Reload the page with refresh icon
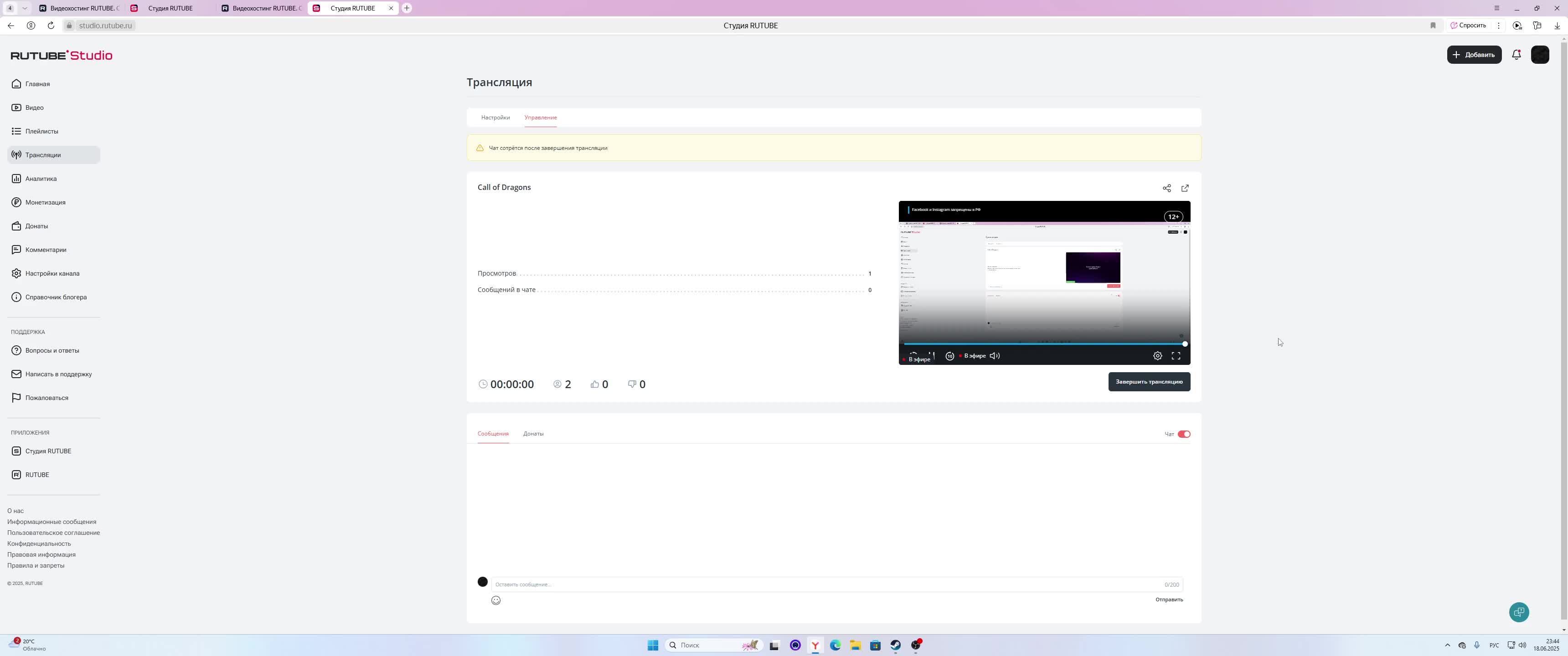The width and height of the screenshot is (1568, 656). tap(51, 26)
